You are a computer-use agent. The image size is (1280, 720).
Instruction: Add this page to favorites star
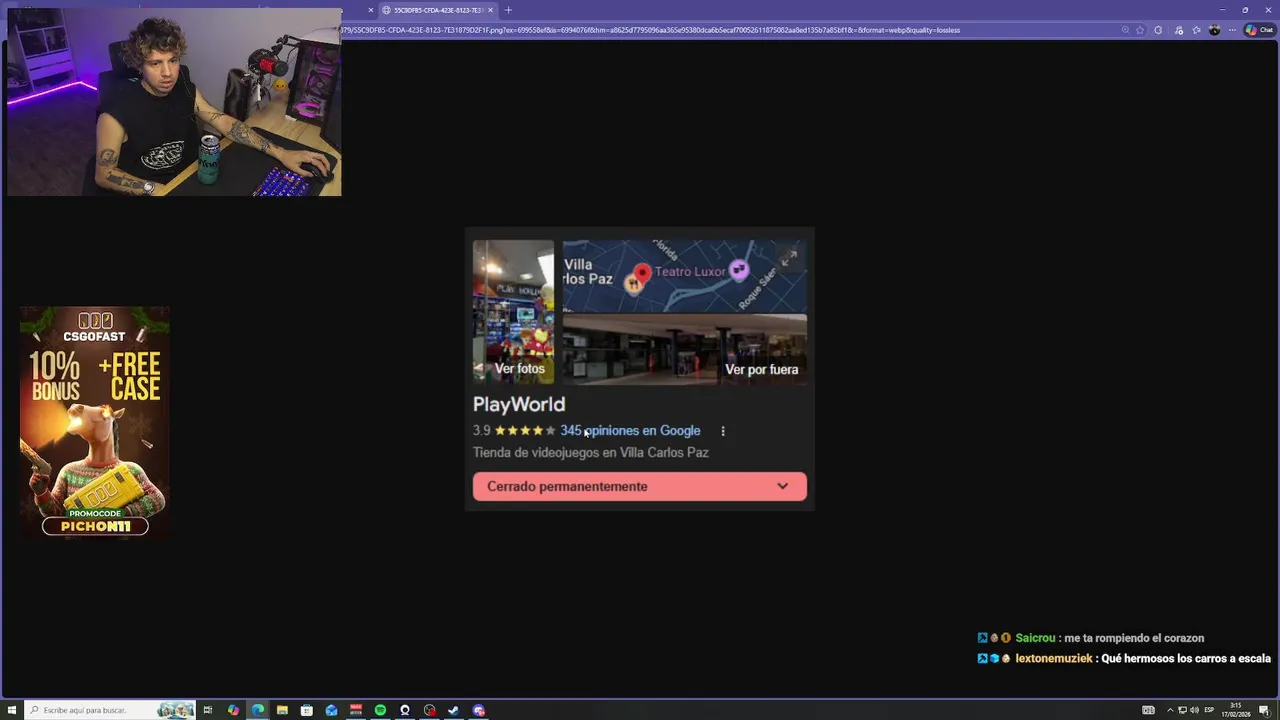pos(1140,30)
